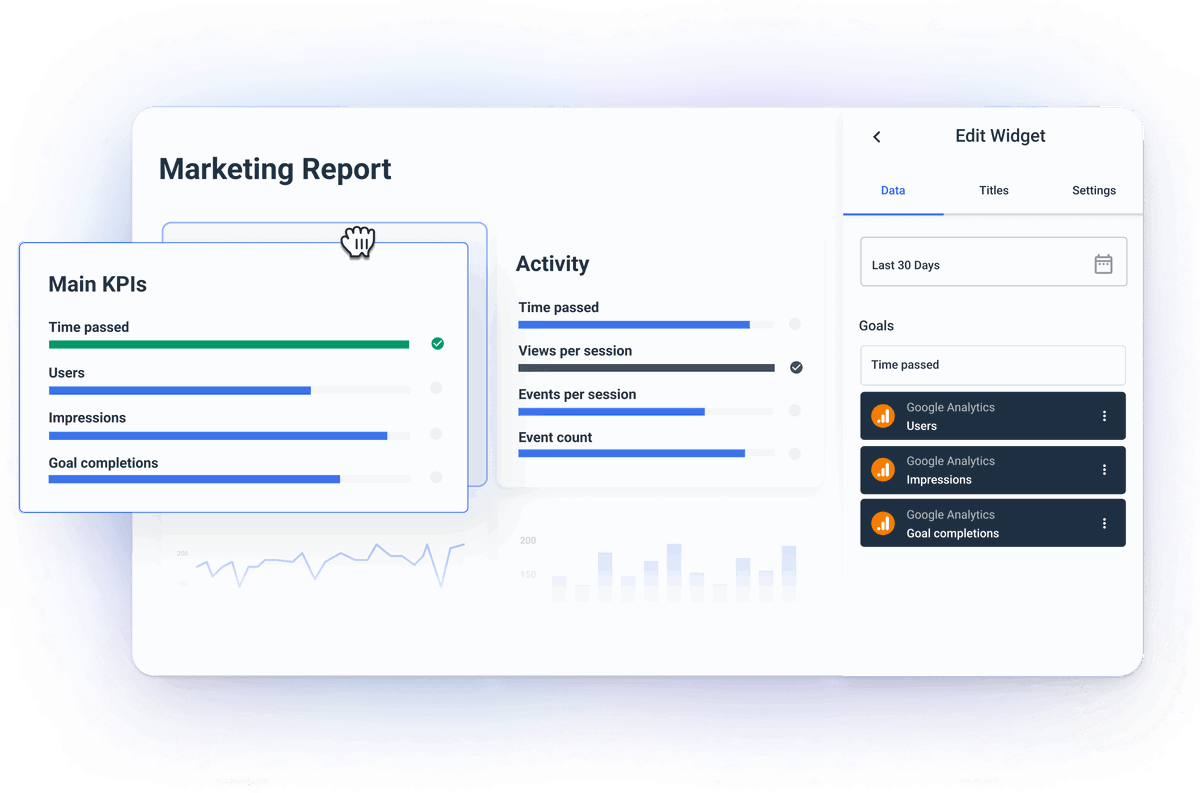Image resolution: width=1200 pixels, height=793 pixels.
Task: Open the three-dot menu for Goal completions
Action: click(x=1104, y=522)
